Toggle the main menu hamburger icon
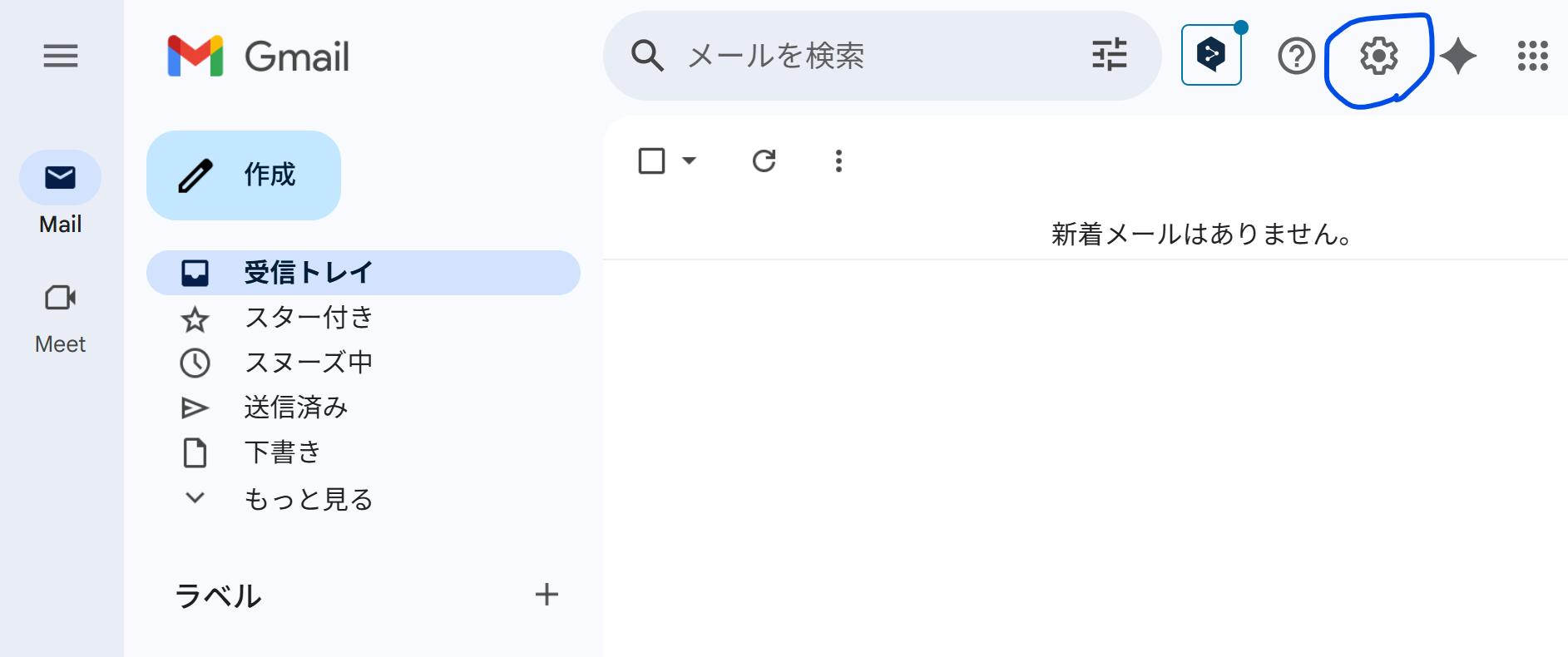Image resolution: width=1568 pixels, height=657 pixels. point(61,57)
